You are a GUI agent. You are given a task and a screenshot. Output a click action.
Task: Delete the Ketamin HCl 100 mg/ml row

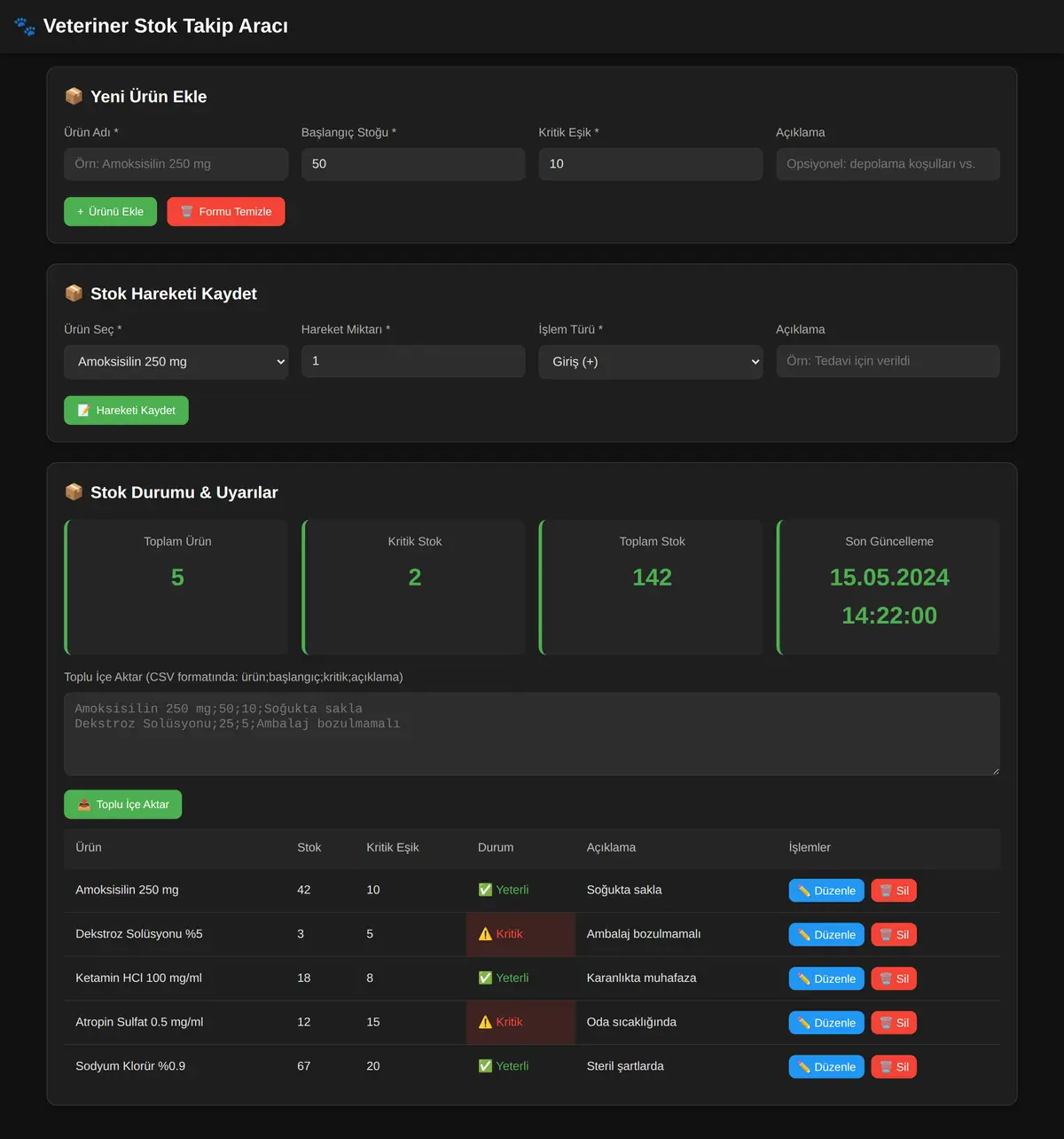coord(894,978)
